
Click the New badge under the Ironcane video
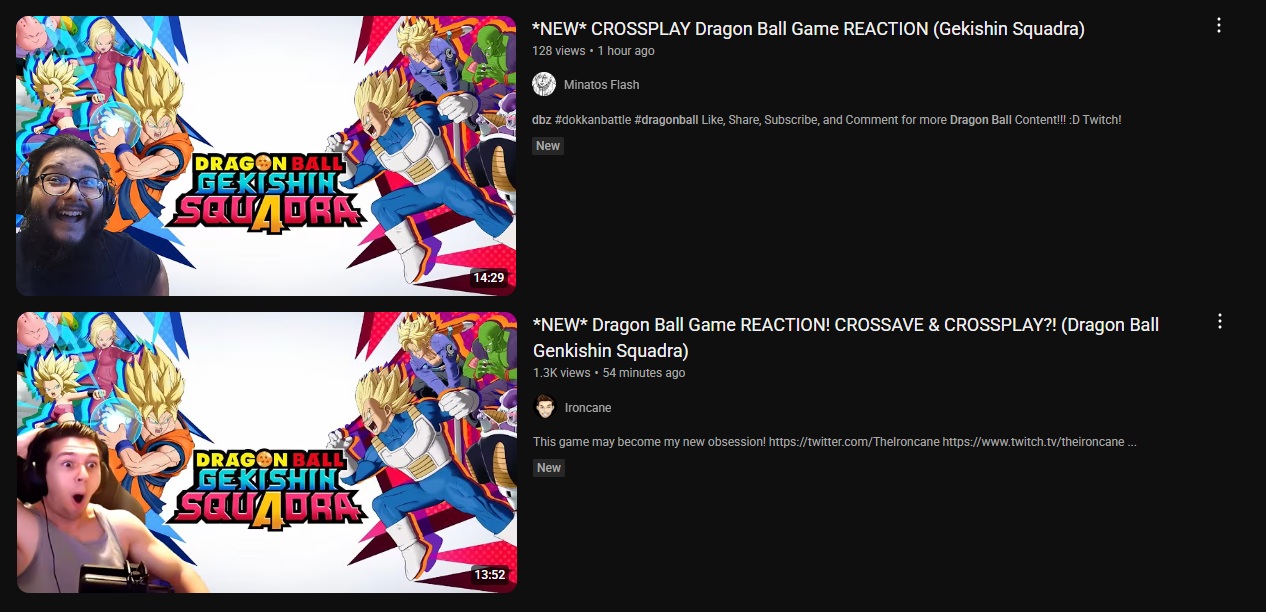(549, 468)
